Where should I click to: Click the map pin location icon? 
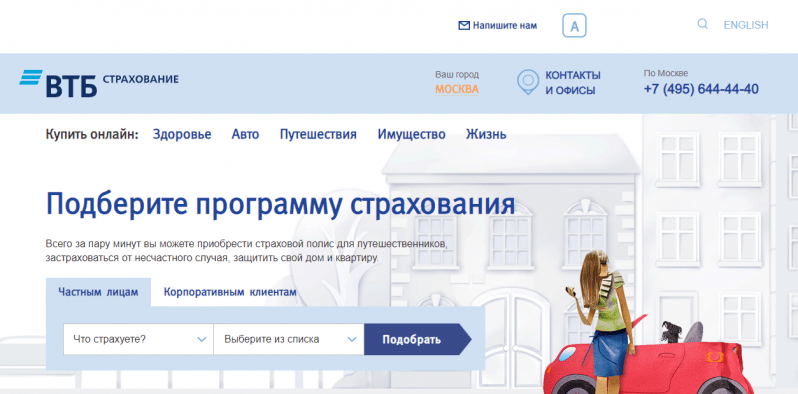coord(528,82)
